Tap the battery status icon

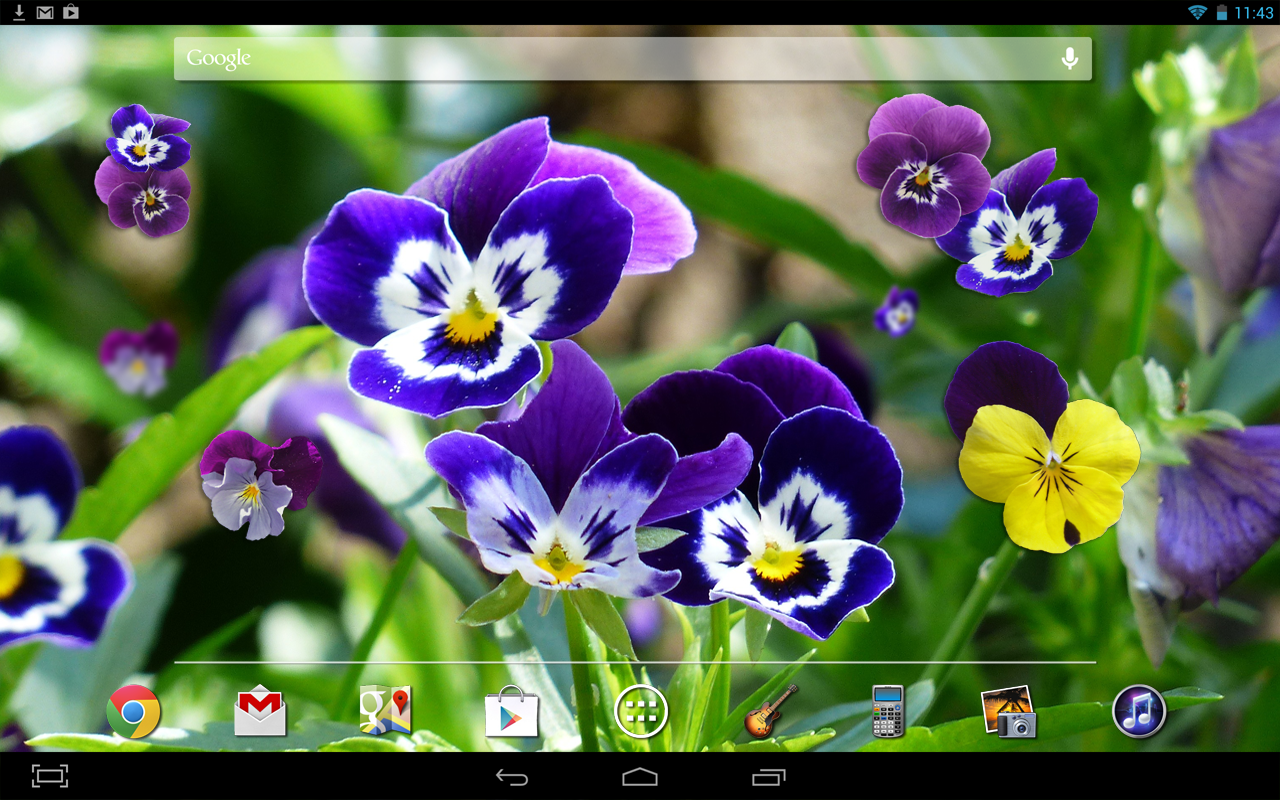click(x=1221, y=12)
